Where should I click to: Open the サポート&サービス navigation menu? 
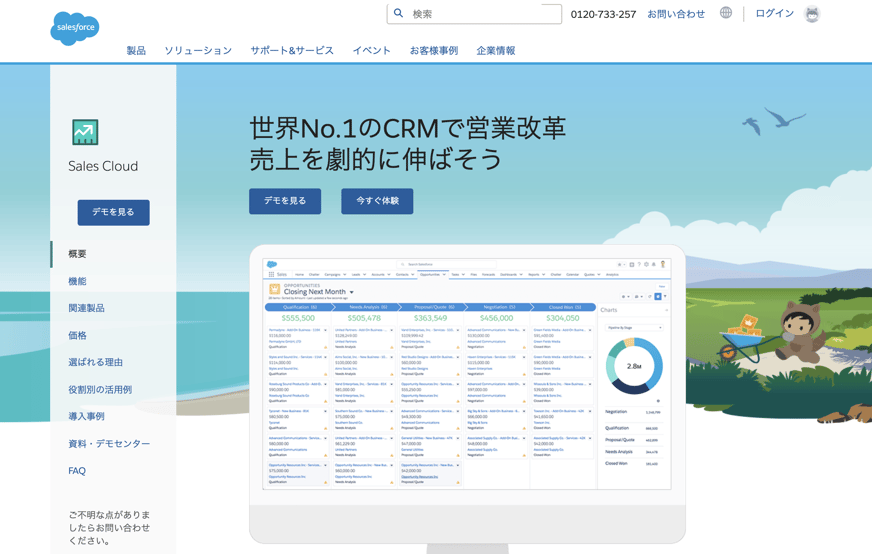coord(292,51)
